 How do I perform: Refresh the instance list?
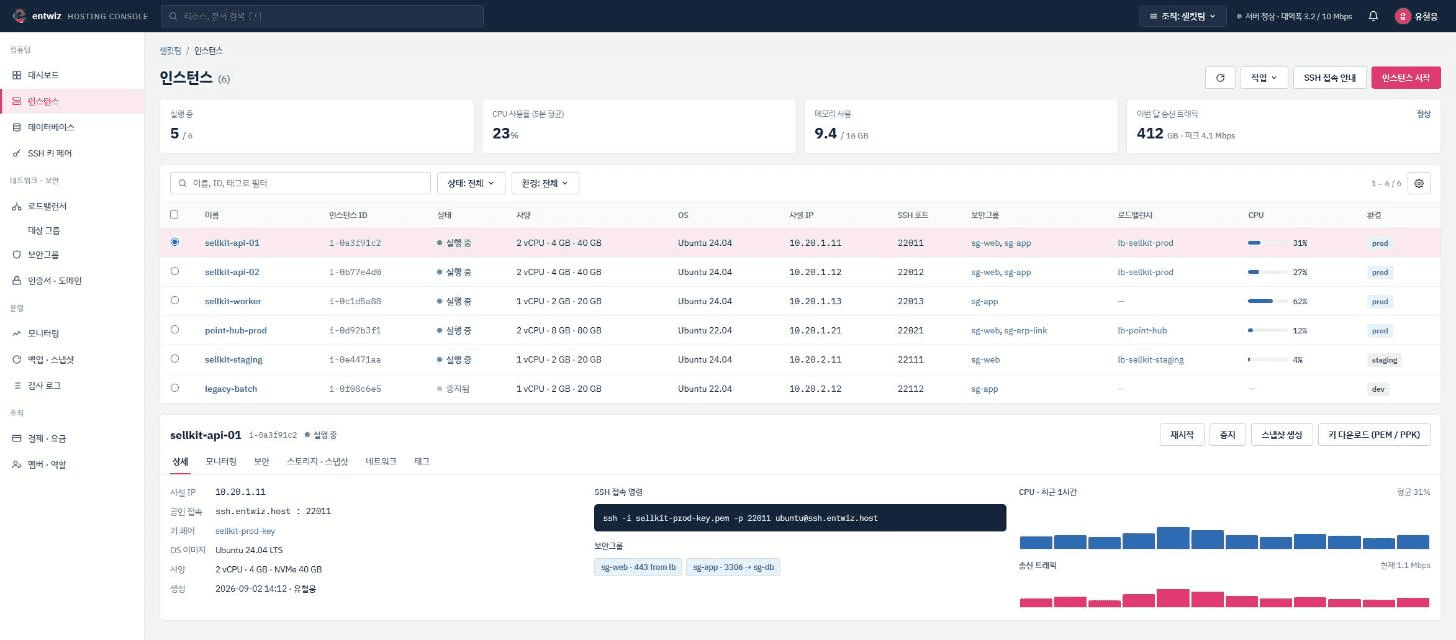[1219, 78]
